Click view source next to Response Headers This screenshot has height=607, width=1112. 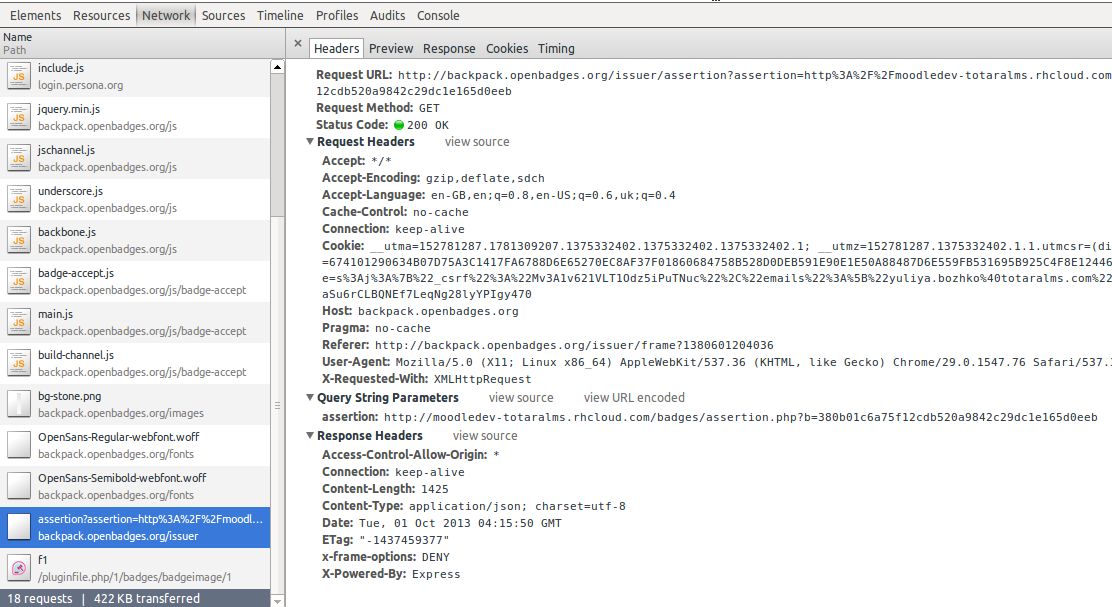(x=485, y=435)
